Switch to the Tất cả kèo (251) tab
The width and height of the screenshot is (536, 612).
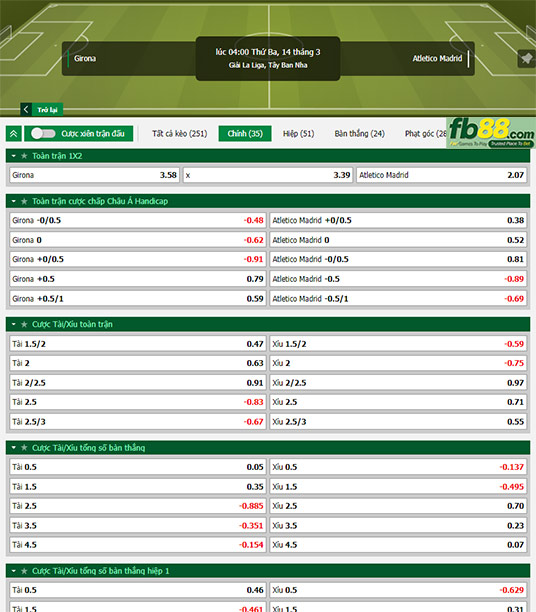(x=180, y=133)
